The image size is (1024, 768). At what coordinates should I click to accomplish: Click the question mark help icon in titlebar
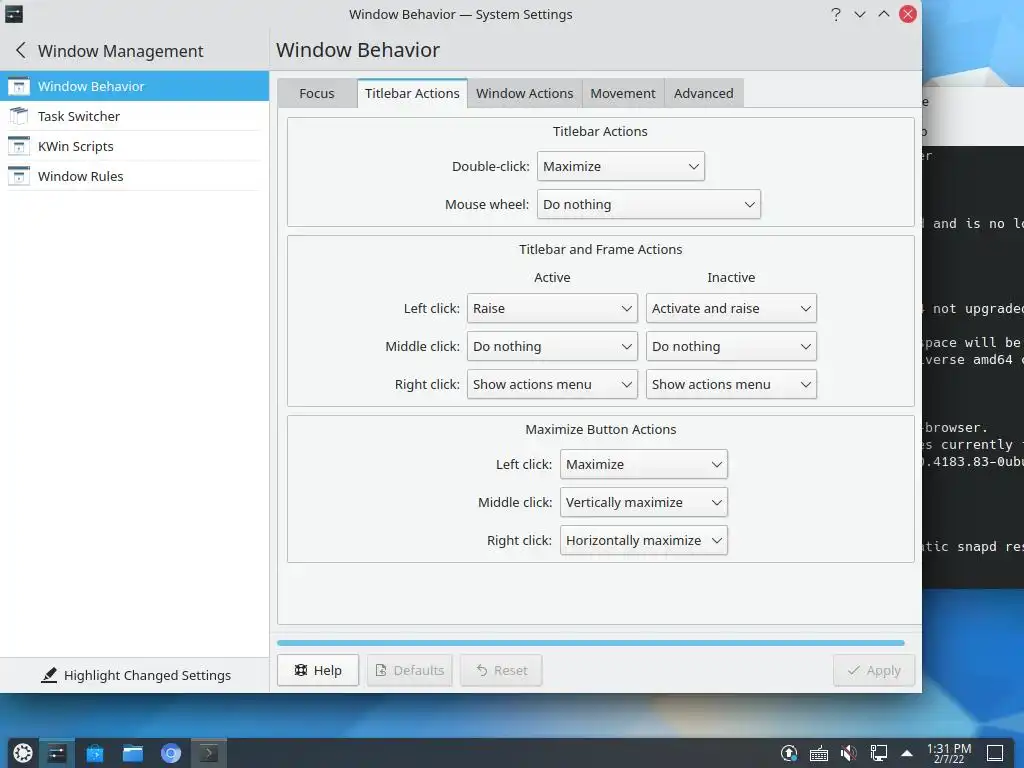836,14
